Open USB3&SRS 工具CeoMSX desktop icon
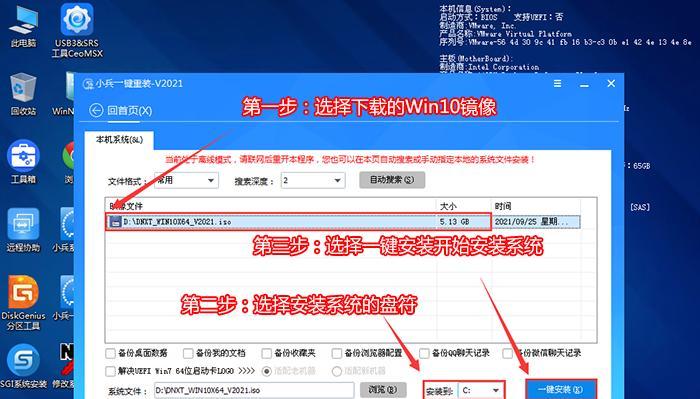Screen dimensions: 700x399 tap(77, 30)
